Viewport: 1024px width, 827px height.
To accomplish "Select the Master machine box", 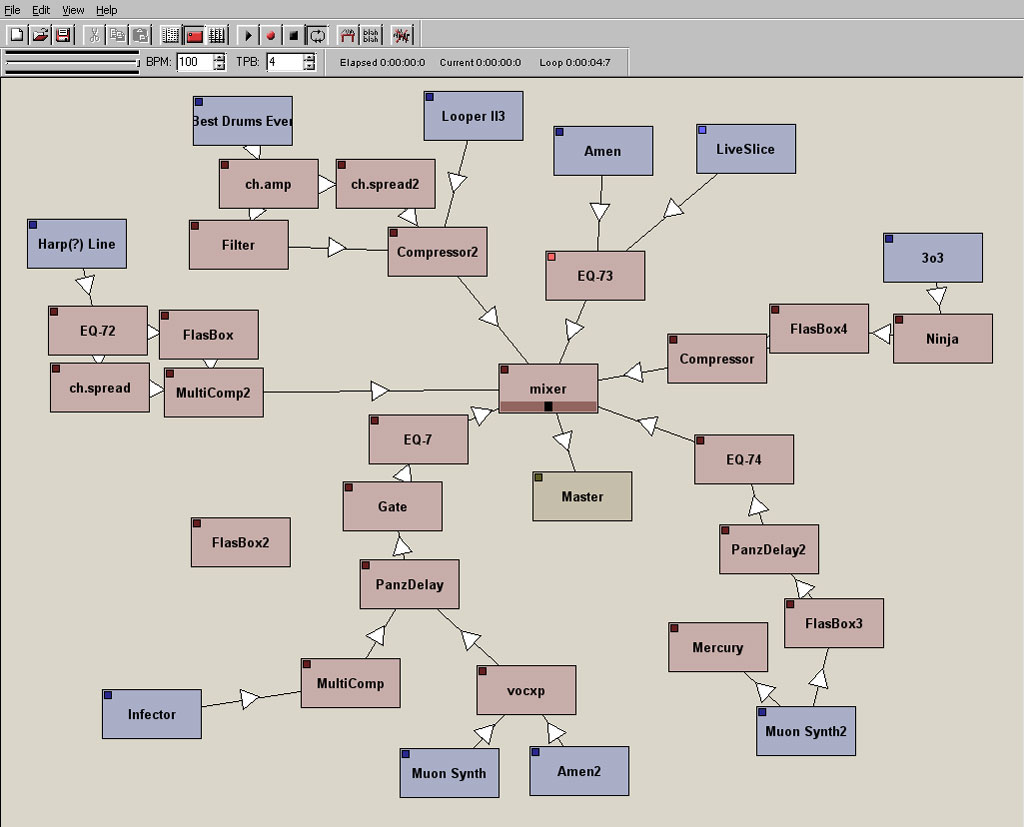I will coord(582,496).
